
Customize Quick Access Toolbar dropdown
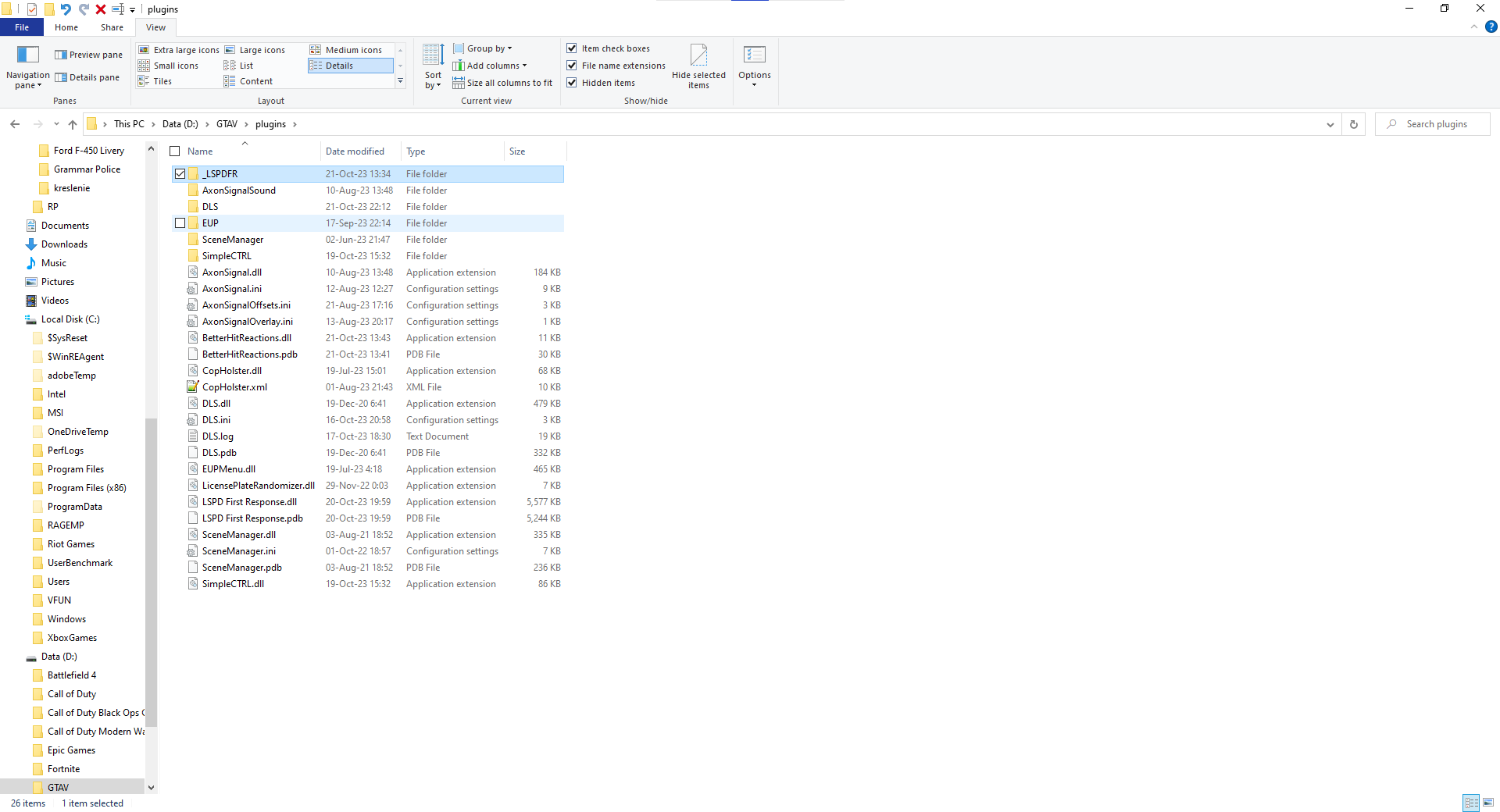[132, 9]
